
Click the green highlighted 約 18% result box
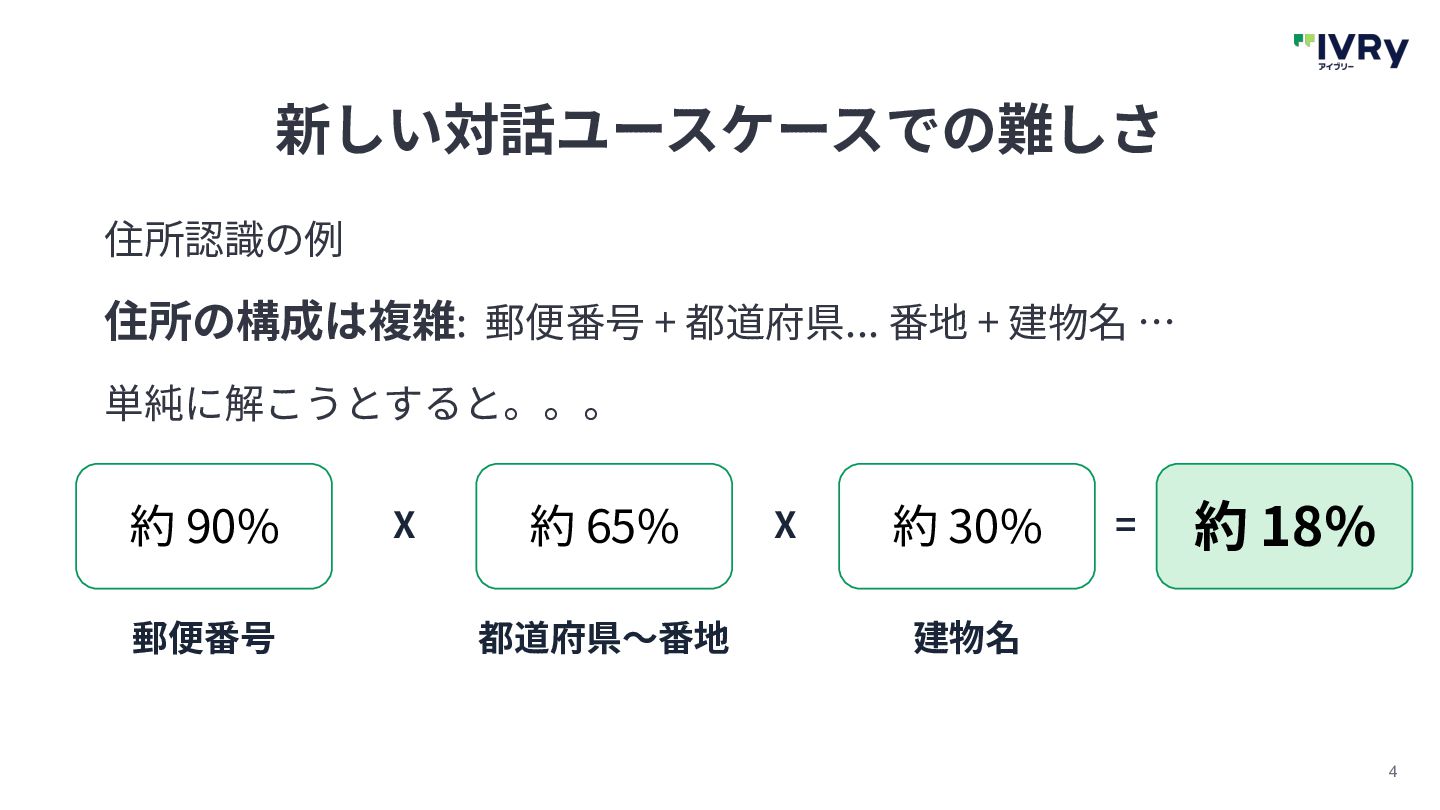point(1284,526)
